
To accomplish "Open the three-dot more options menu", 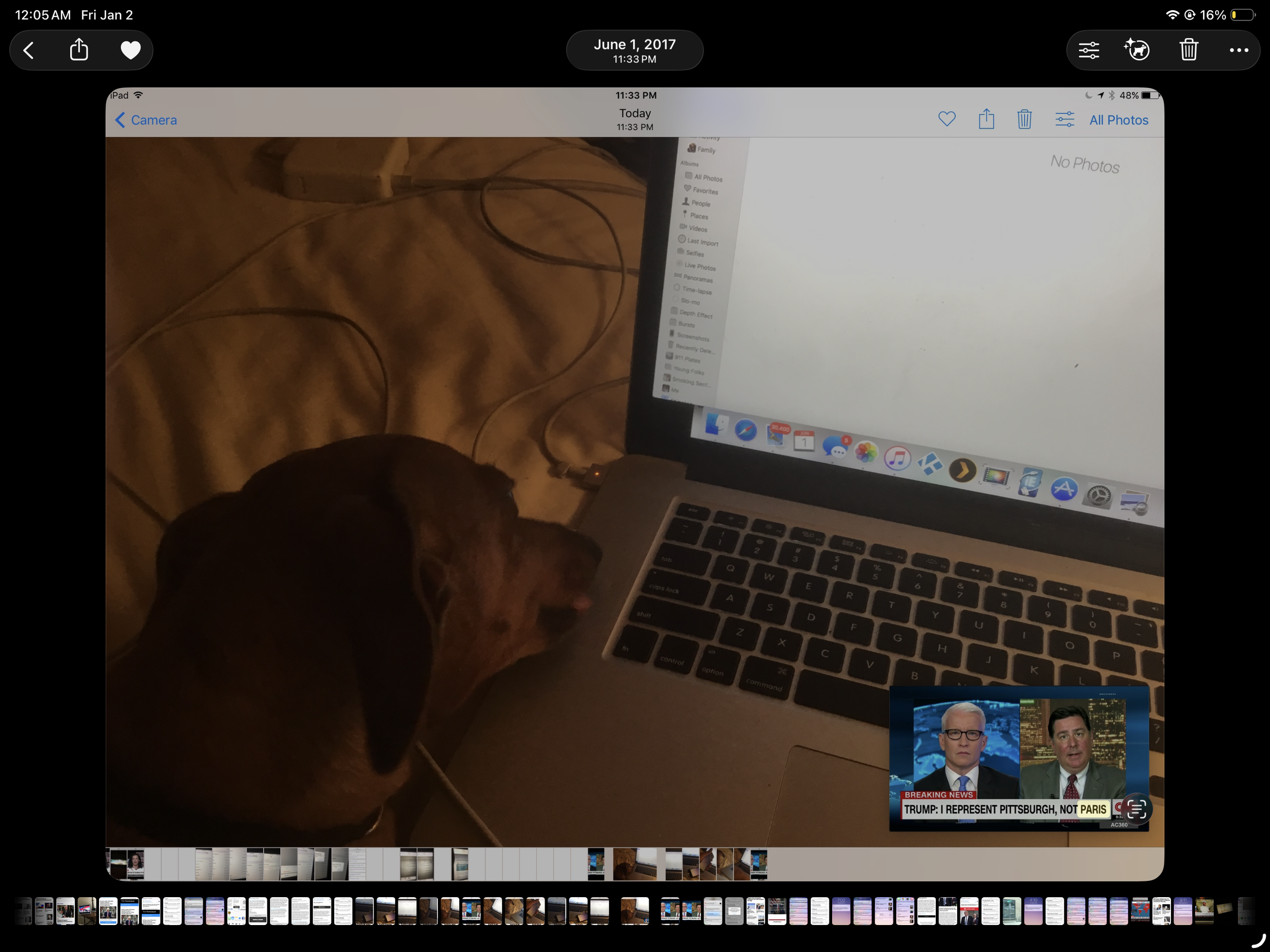I will pyautogui.click(x=1239, y=50).
